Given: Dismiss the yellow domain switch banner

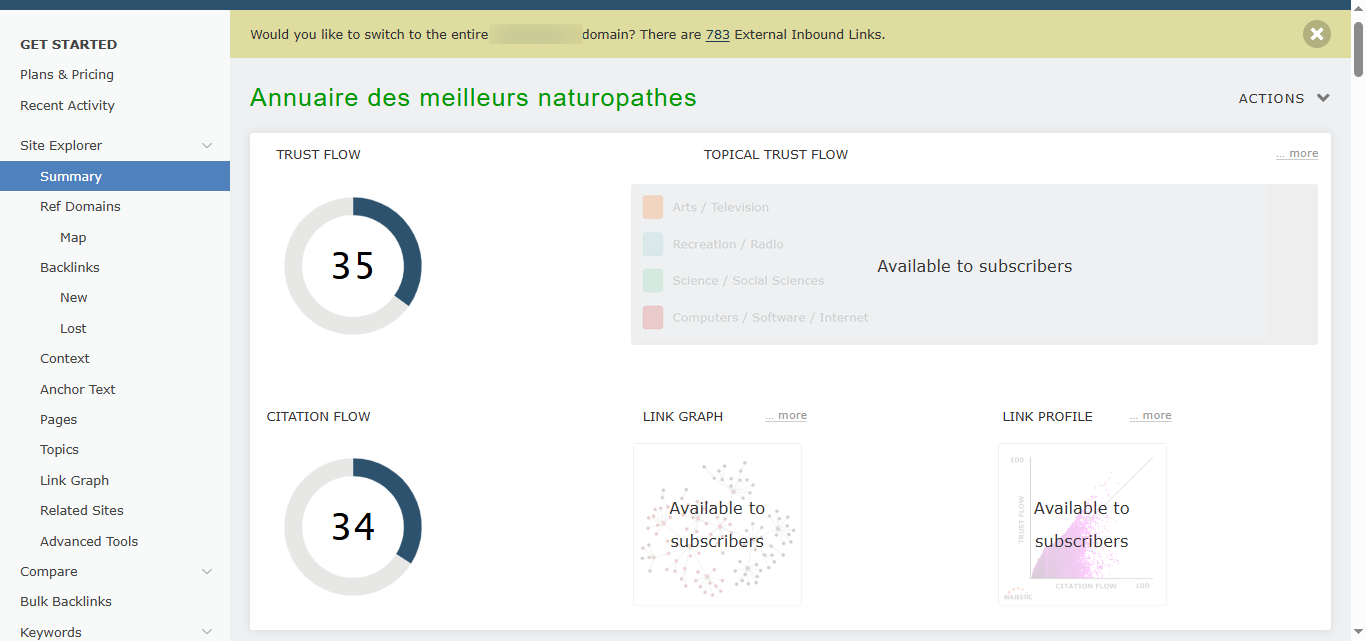Looking at the screenshot, I should point(1316,34).
